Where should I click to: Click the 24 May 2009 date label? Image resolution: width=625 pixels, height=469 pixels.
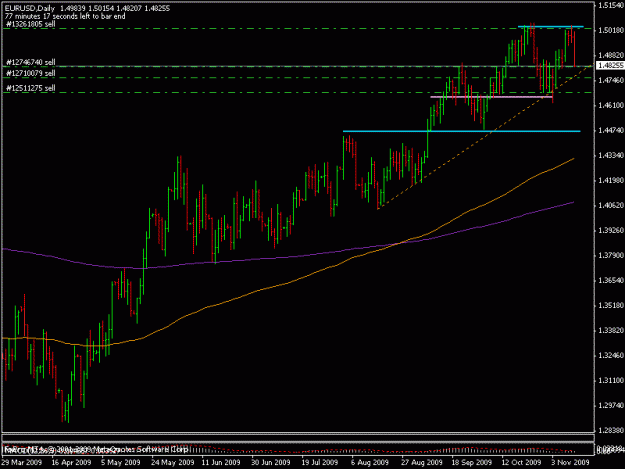[172, 462]
